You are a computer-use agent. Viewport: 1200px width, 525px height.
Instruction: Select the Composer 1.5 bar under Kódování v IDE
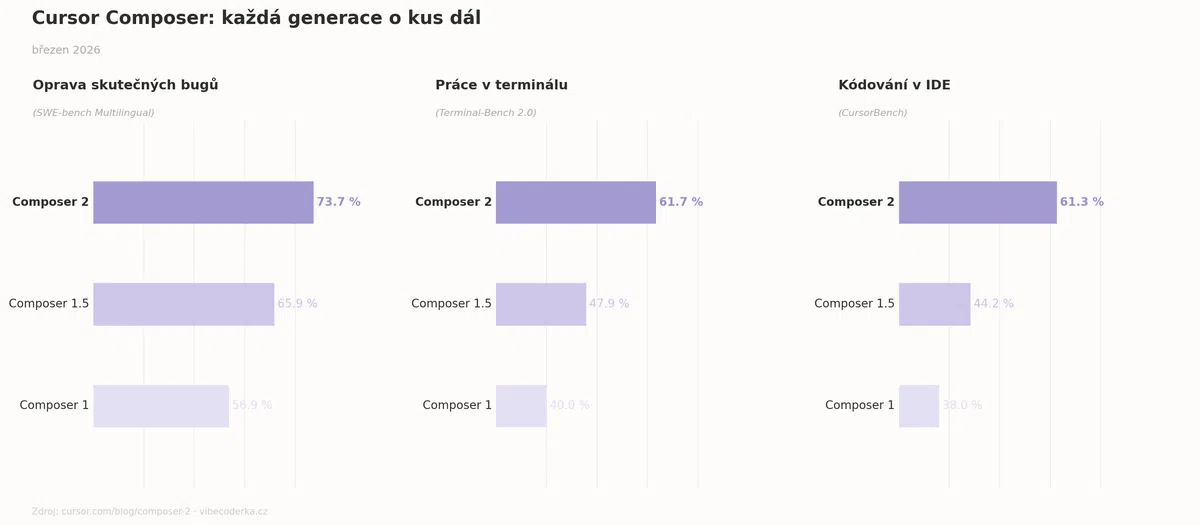[934, 304]
